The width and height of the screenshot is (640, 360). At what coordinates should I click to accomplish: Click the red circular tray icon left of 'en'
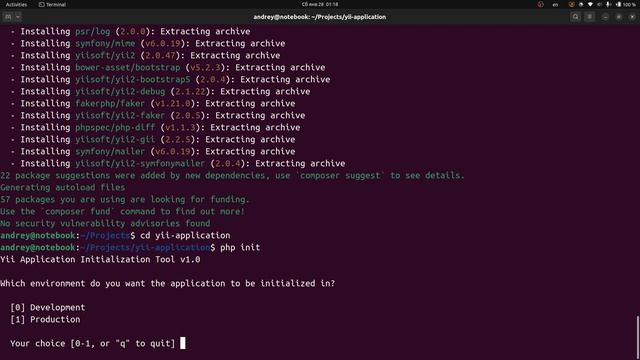tap(540, 4)
